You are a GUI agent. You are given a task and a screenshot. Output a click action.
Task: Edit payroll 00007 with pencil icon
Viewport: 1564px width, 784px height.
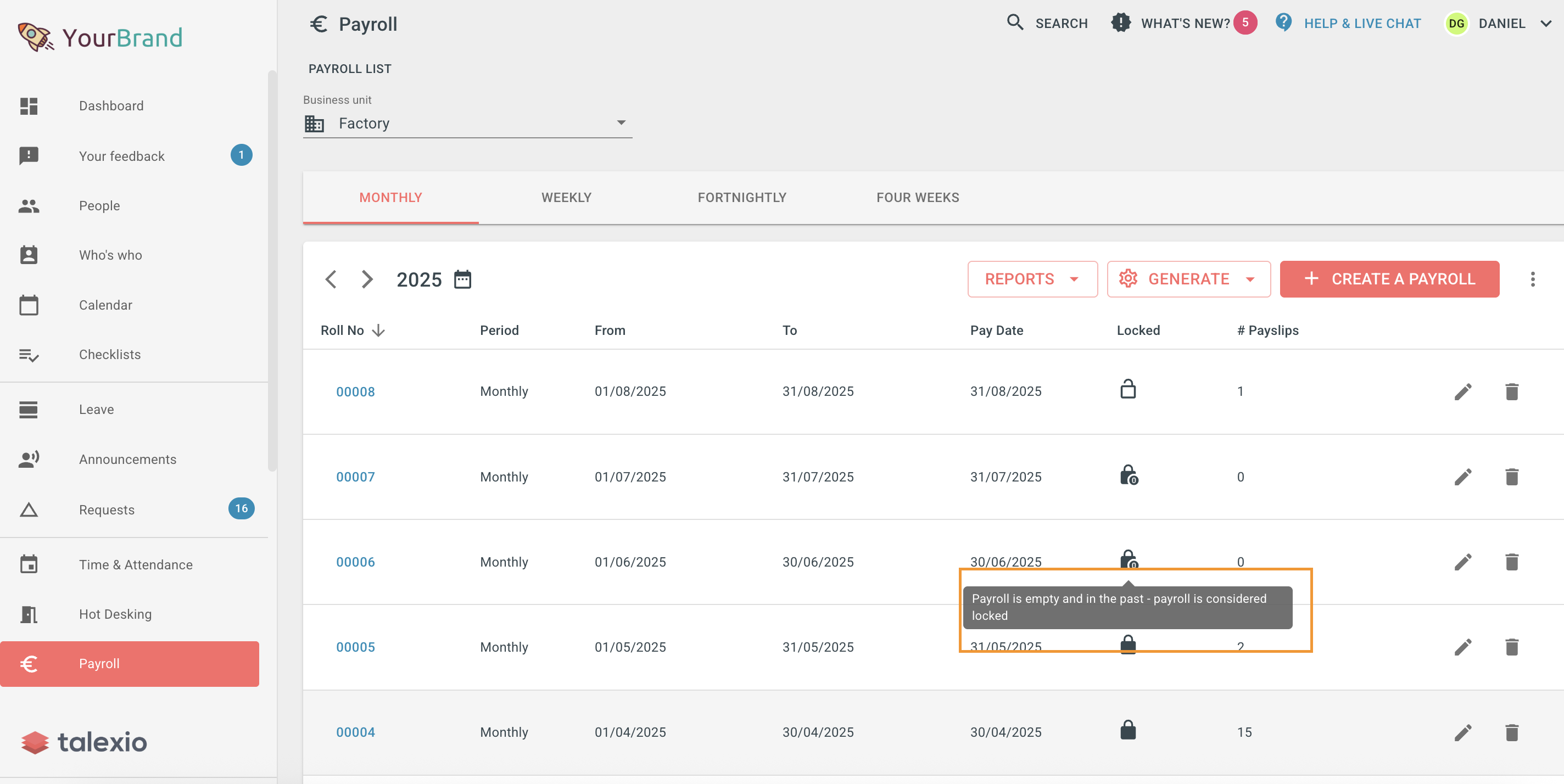pos(1463,477)
